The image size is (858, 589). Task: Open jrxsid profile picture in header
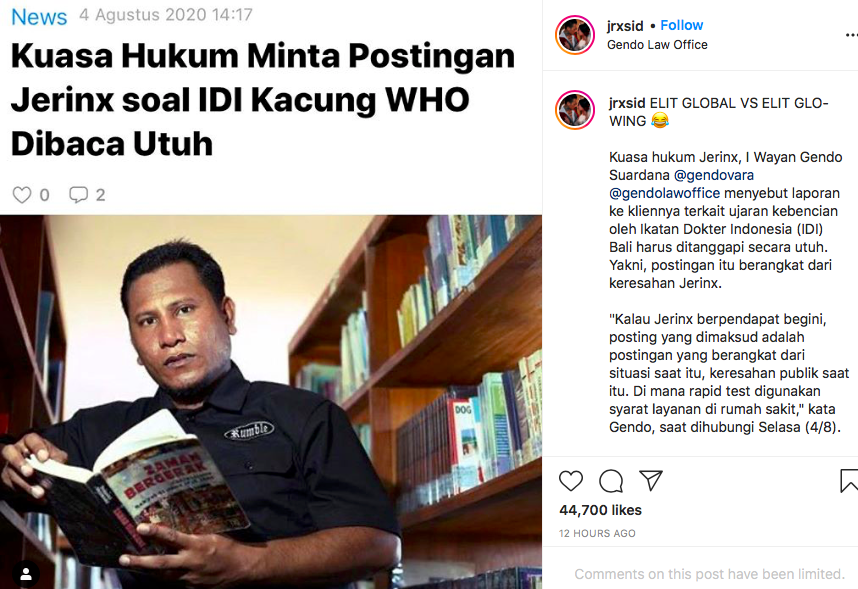pos(575,35)
